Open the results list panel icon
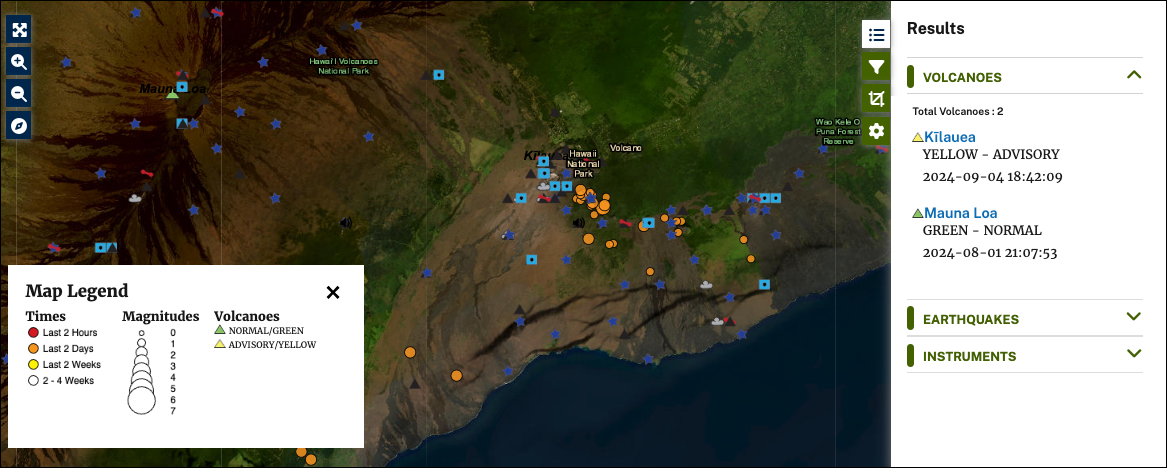 pos(876,35)
